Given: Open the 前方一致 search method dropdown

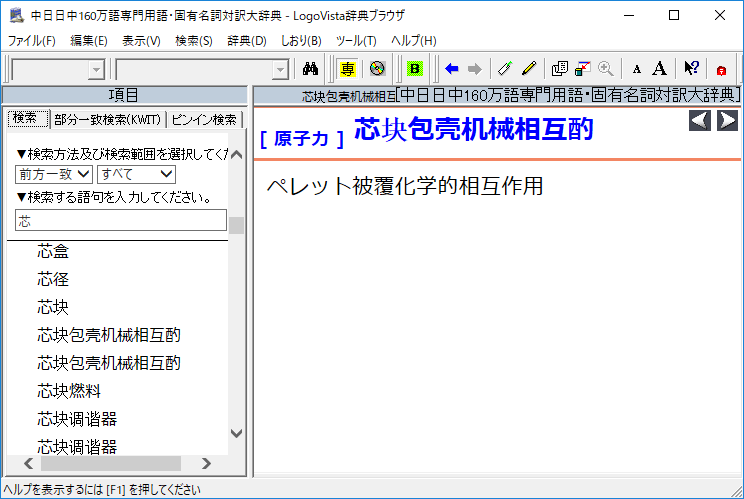Looking at the screenshot, I should pos(54,174).
